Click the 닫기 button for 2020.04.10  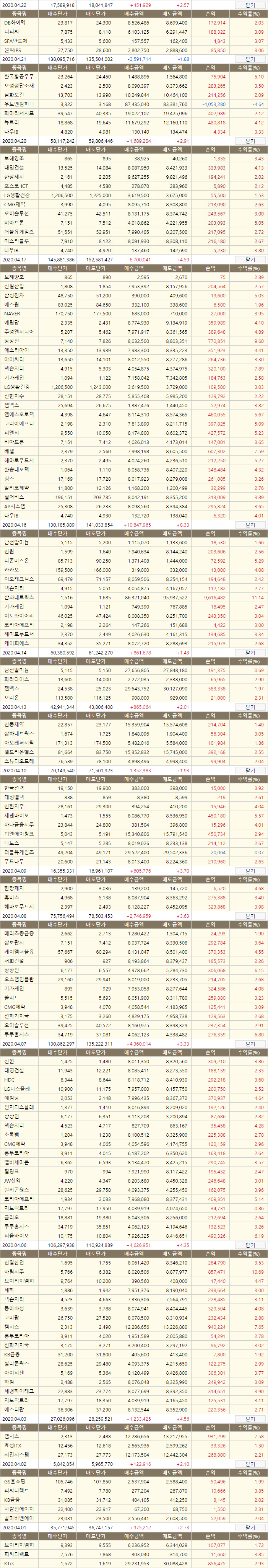tap(250, 771)
